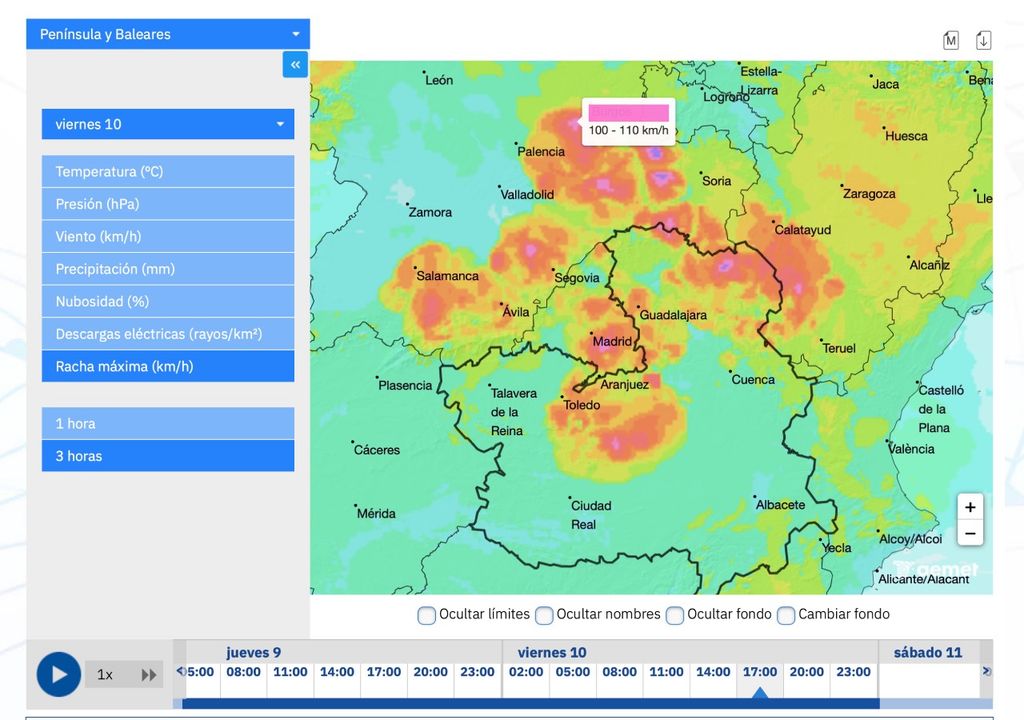Jump to viernes 10 23:00 on timeline
Viewport: 1024px width, 720px height.
click(854, 672)
